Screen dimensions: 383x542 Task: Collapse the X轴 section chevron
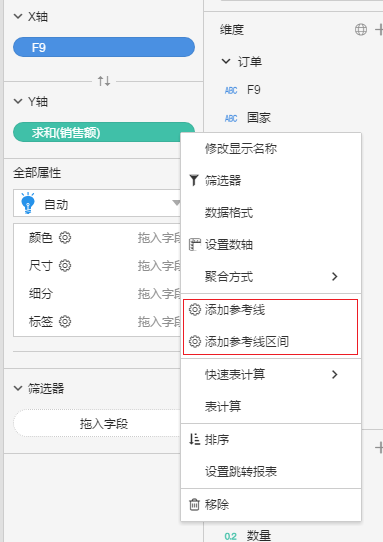[18, 16]
